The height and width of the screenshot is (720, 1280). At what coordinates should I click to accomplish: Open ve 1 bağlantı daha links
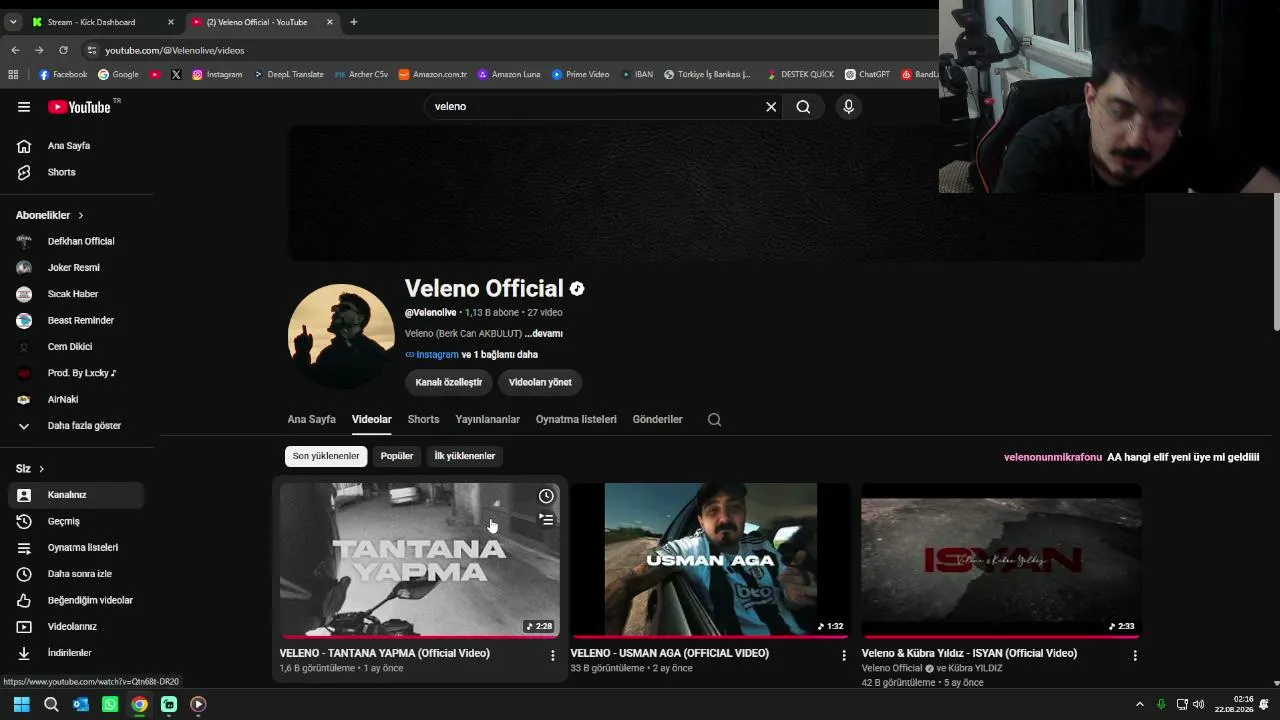click(x=500, y=355)
